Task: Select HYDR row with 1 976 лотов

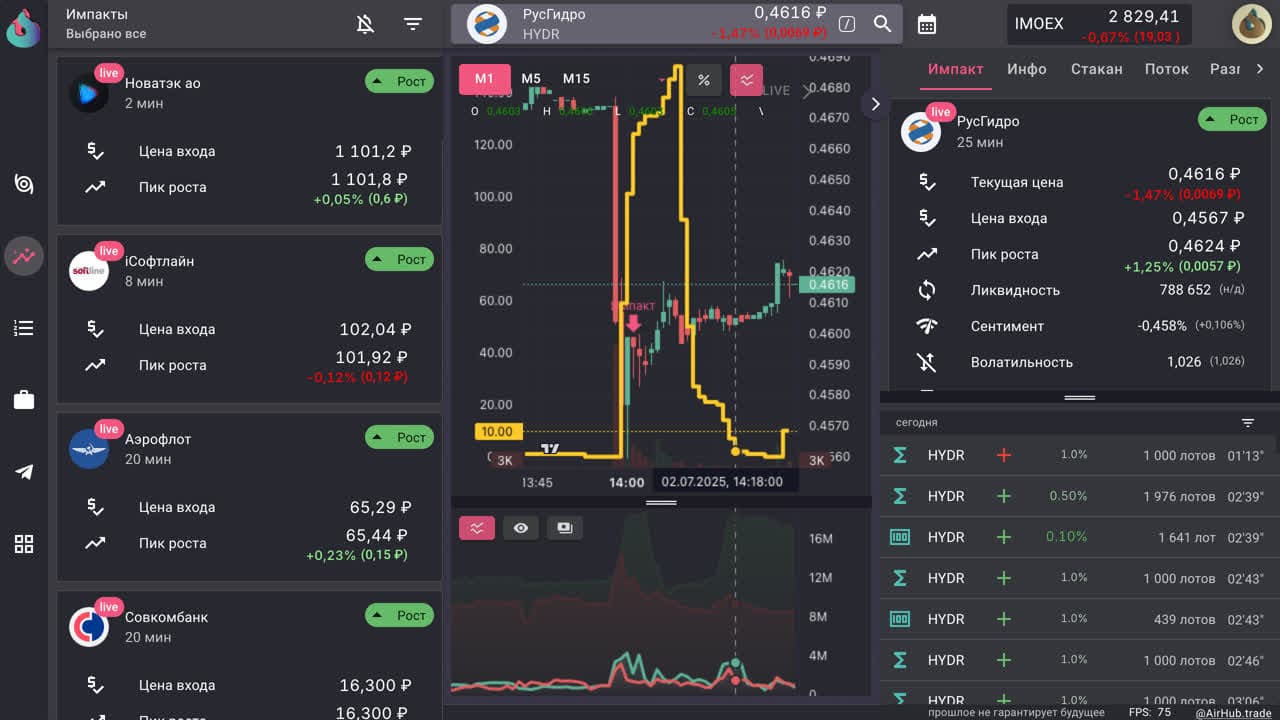Action: point(1078,496)
